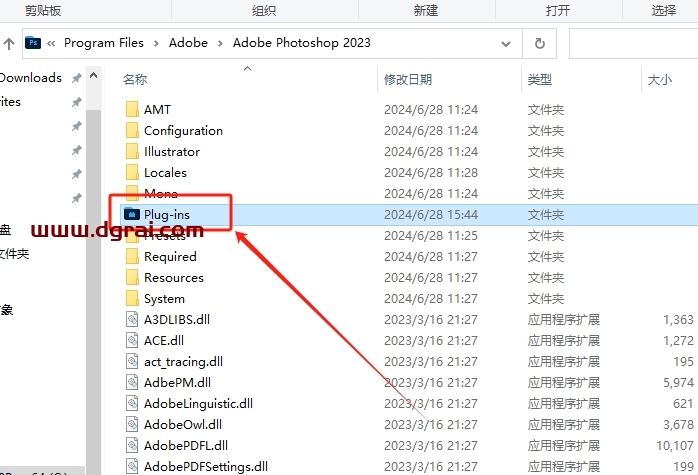Select the AMT folder icon

(x=132, y=109)
